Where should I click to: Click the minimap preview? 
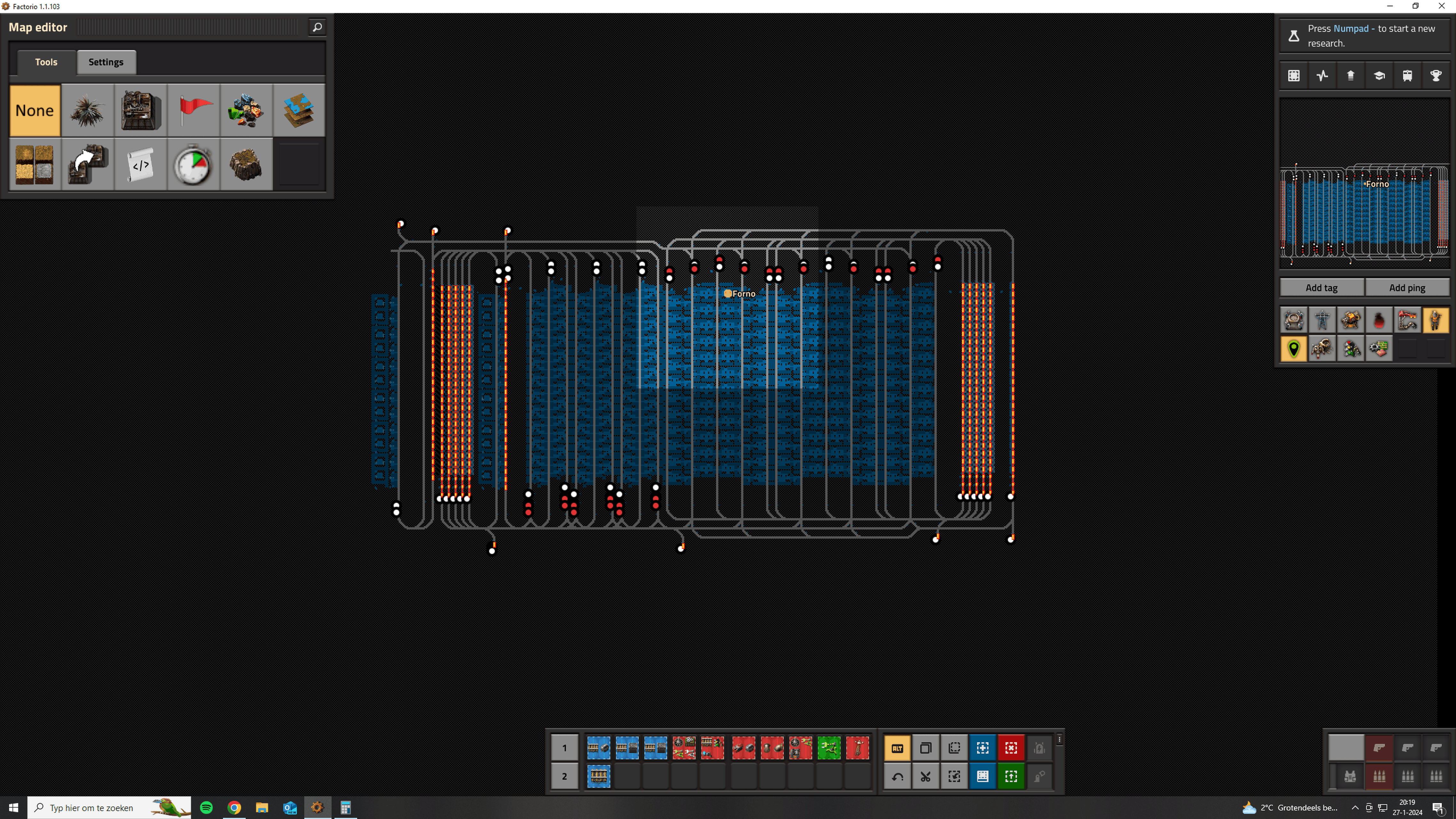tap(1365, 183)
